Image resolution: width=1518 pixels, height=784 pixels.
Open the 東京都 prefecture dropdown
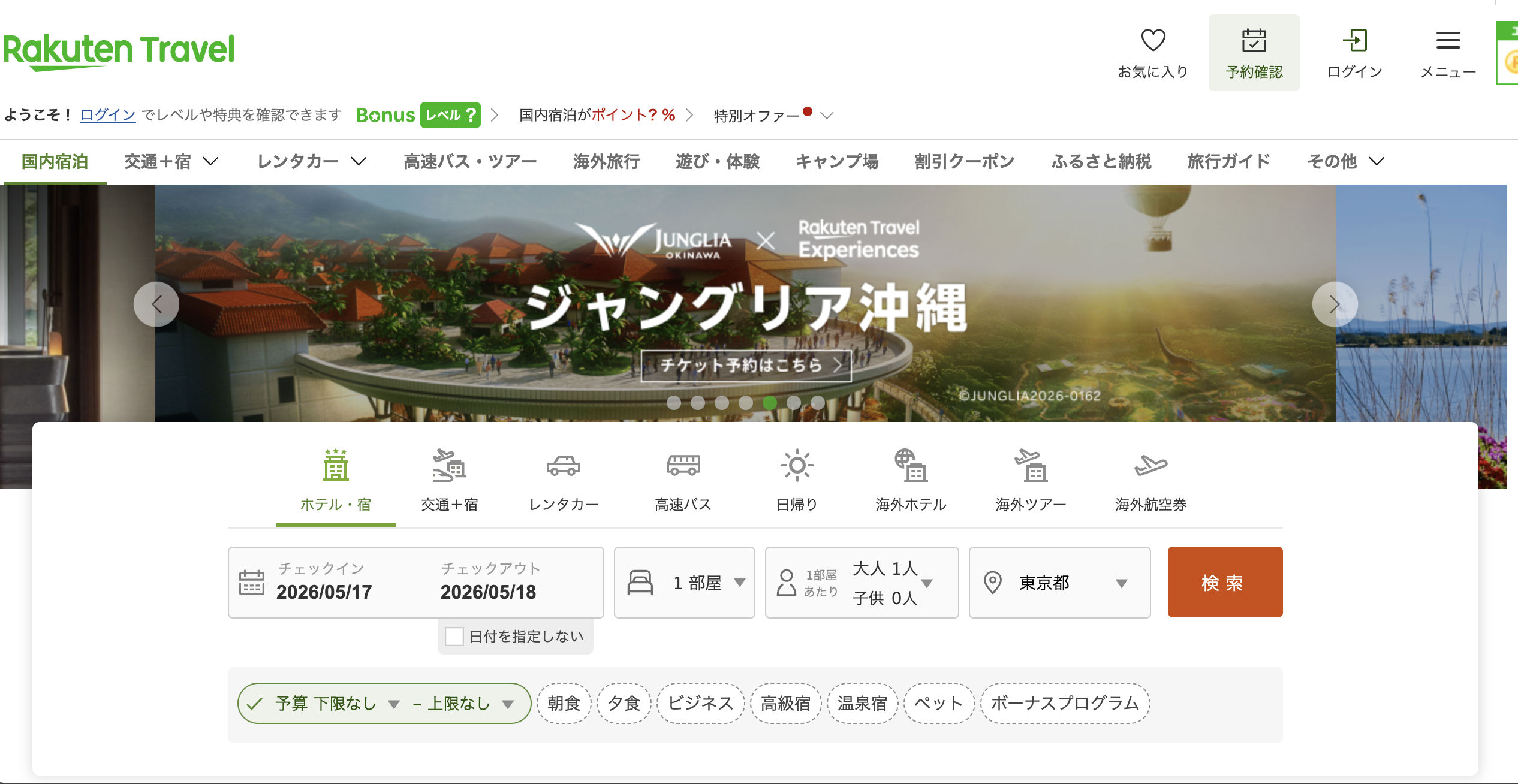(x=1060, y=582)
